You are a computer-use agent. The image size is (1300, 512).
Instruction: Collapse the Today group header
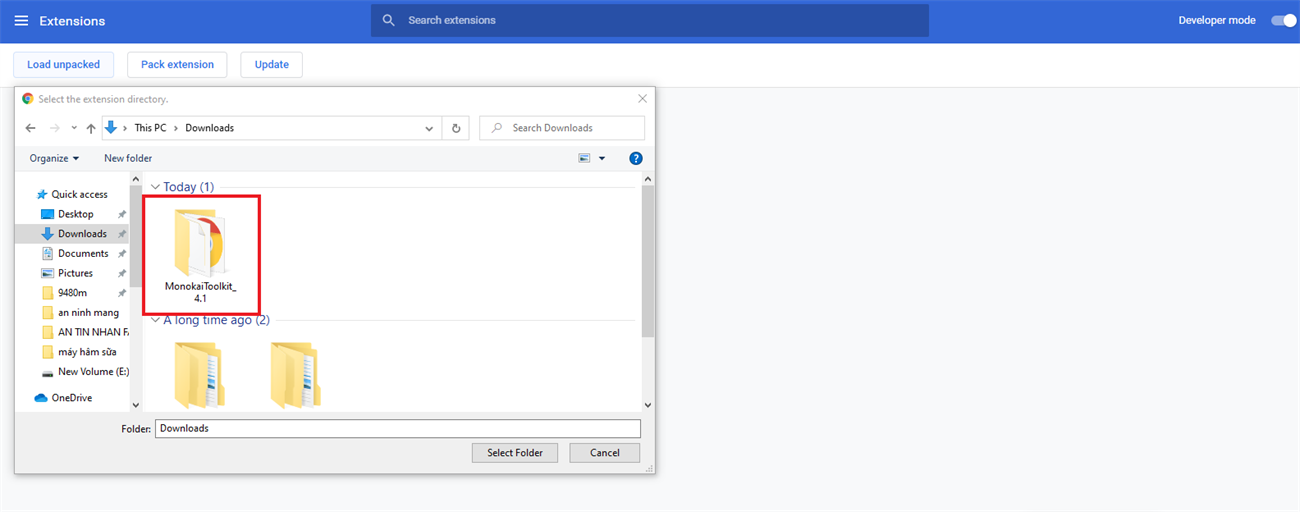tap(155, 187)
